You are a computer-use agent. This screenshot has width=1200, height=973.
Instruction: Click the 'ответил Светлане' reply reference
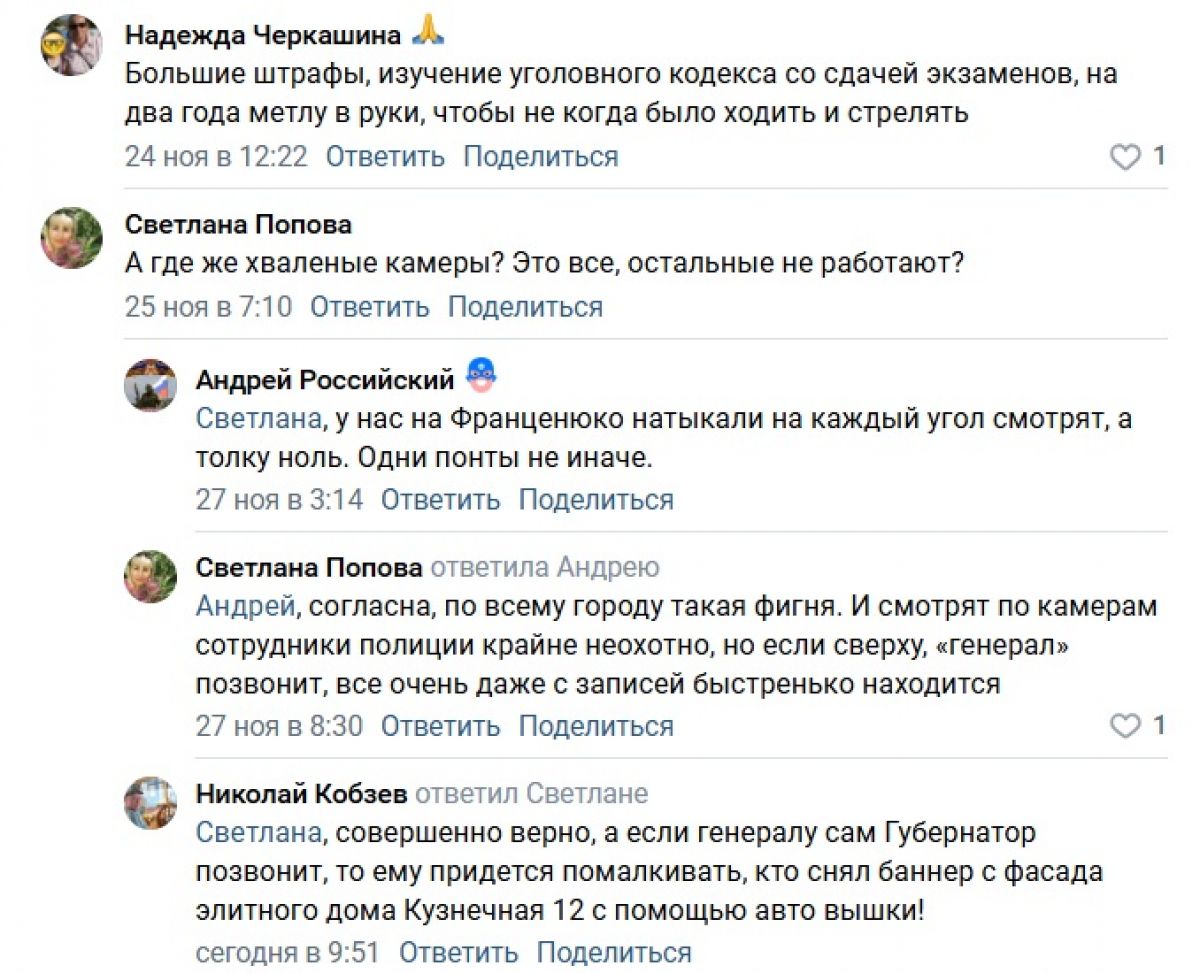(531, 795)
